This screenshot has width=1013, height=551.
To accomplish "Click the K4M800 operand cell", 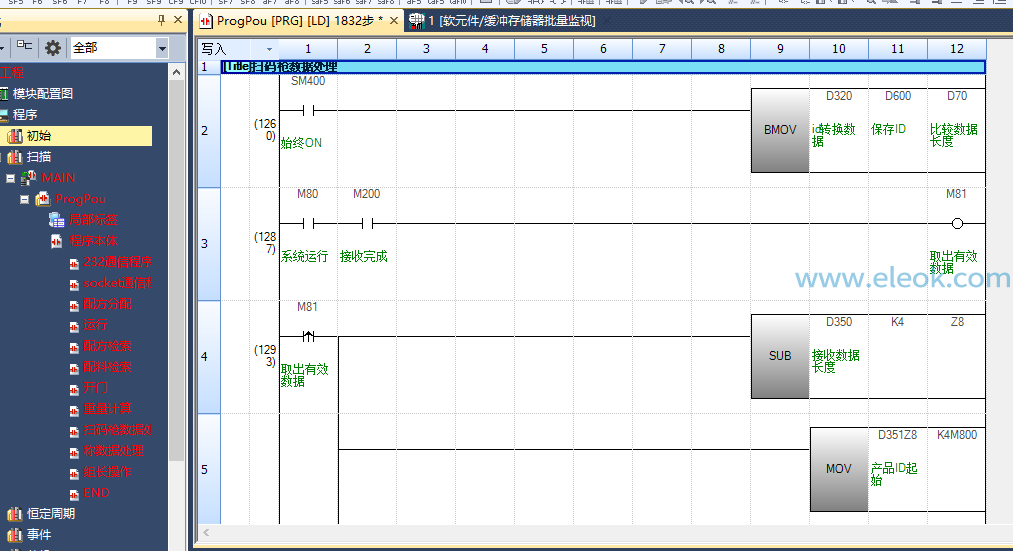I will tap(957, 469).
